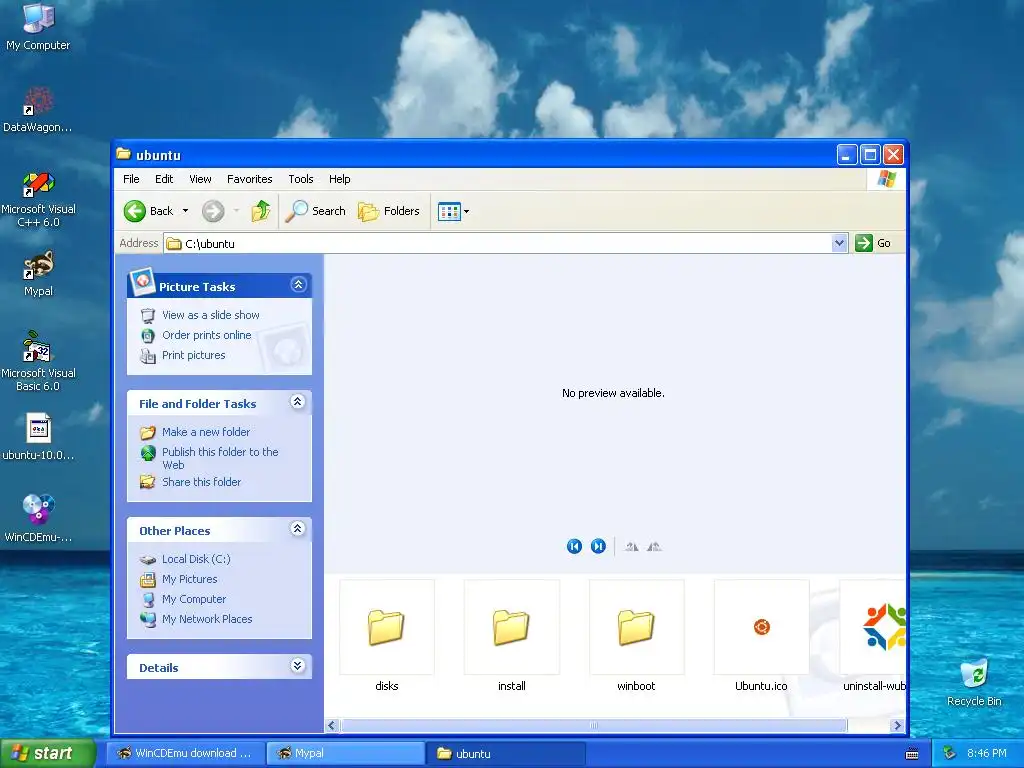Go to My Network Places
Screen dimensions: 1024x768
[207, 619]
